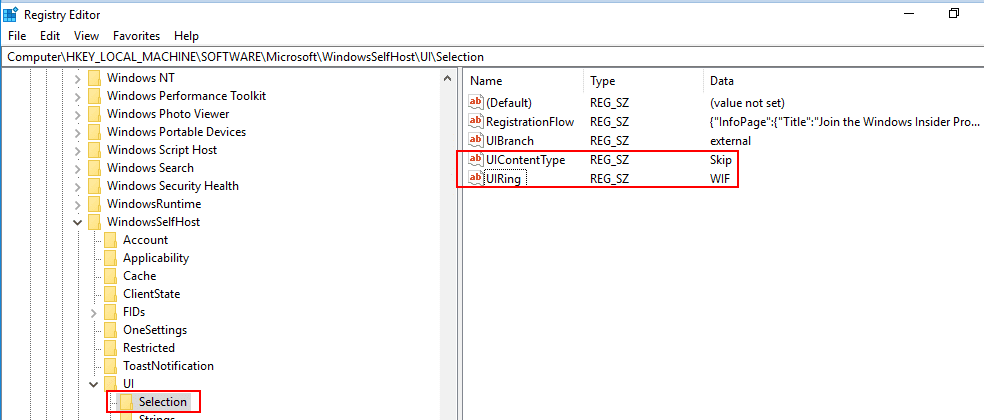
Task: Select the Selection folder icon
Action: tap(127, 402)
